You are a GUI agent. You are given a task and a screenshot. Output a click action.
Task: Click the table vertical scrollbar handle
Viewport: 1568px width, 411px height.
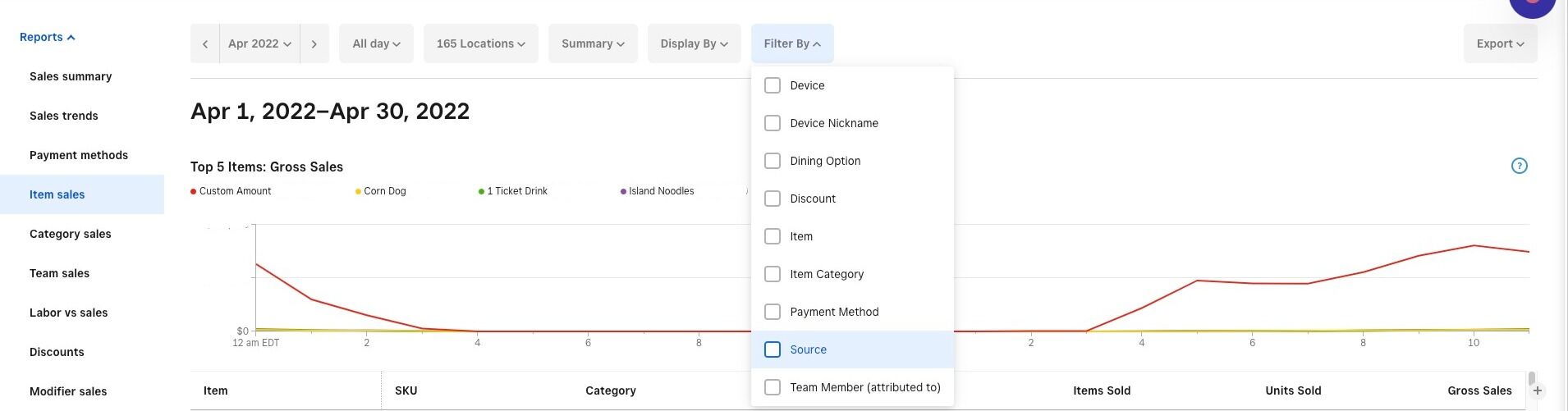1531,379
